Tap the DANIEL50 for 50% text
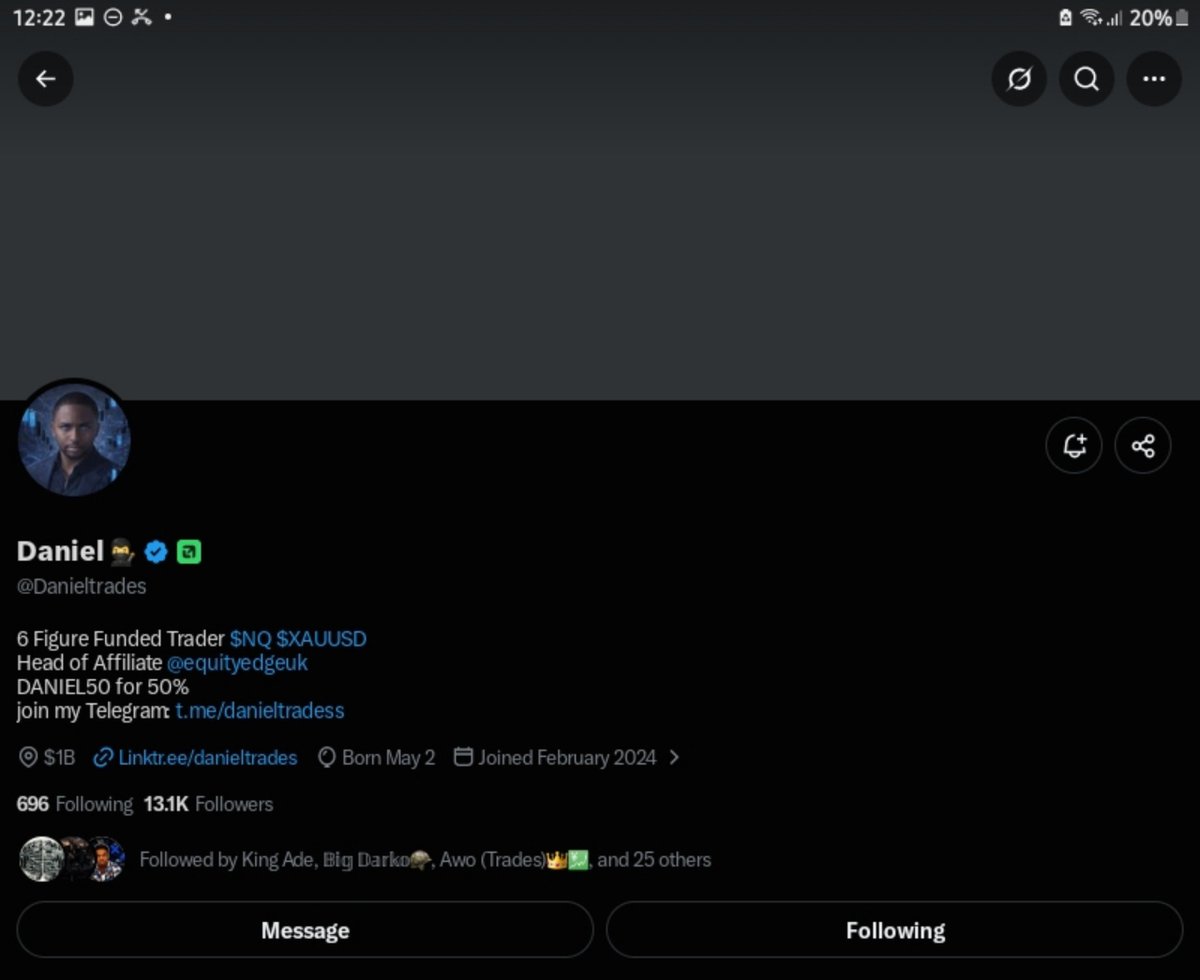This screenshot has width=1200, height=980. (103, 687)
